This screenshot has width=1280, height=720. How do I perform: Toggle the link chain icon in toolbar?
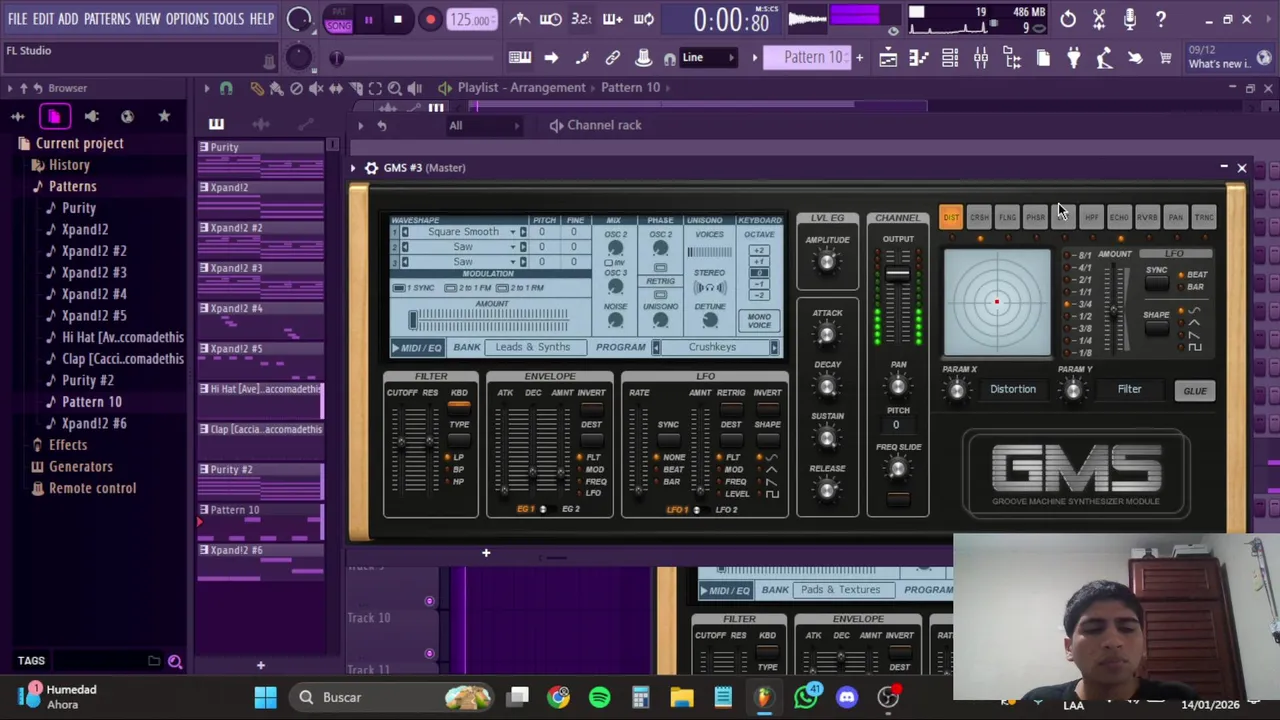pos(613,58)
